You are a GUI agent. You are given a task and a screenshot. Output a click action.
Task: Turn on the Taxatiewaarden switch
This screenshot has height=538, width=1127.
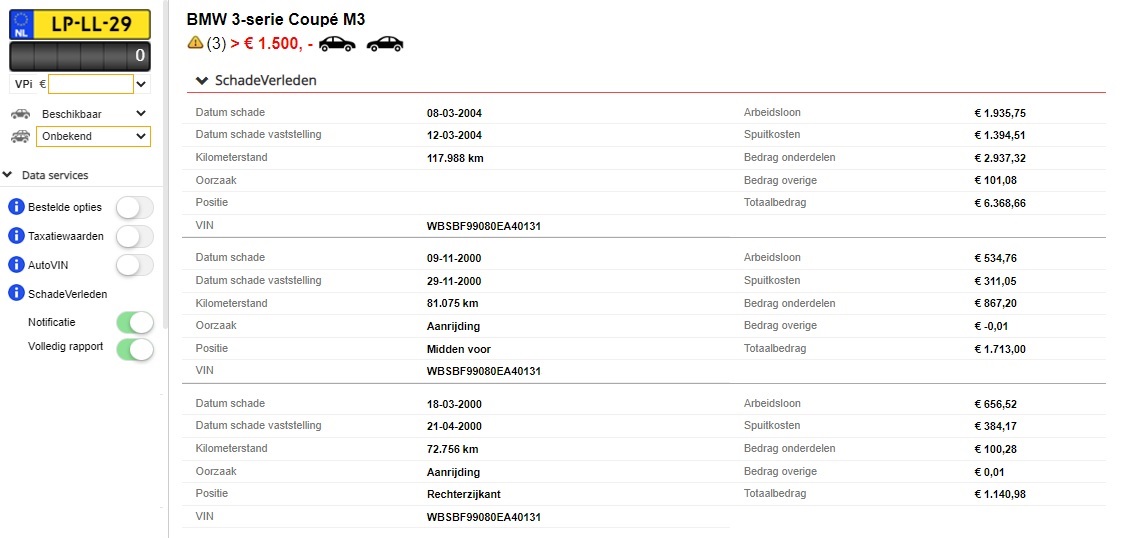pyautogui.click(x=135, y=236)
